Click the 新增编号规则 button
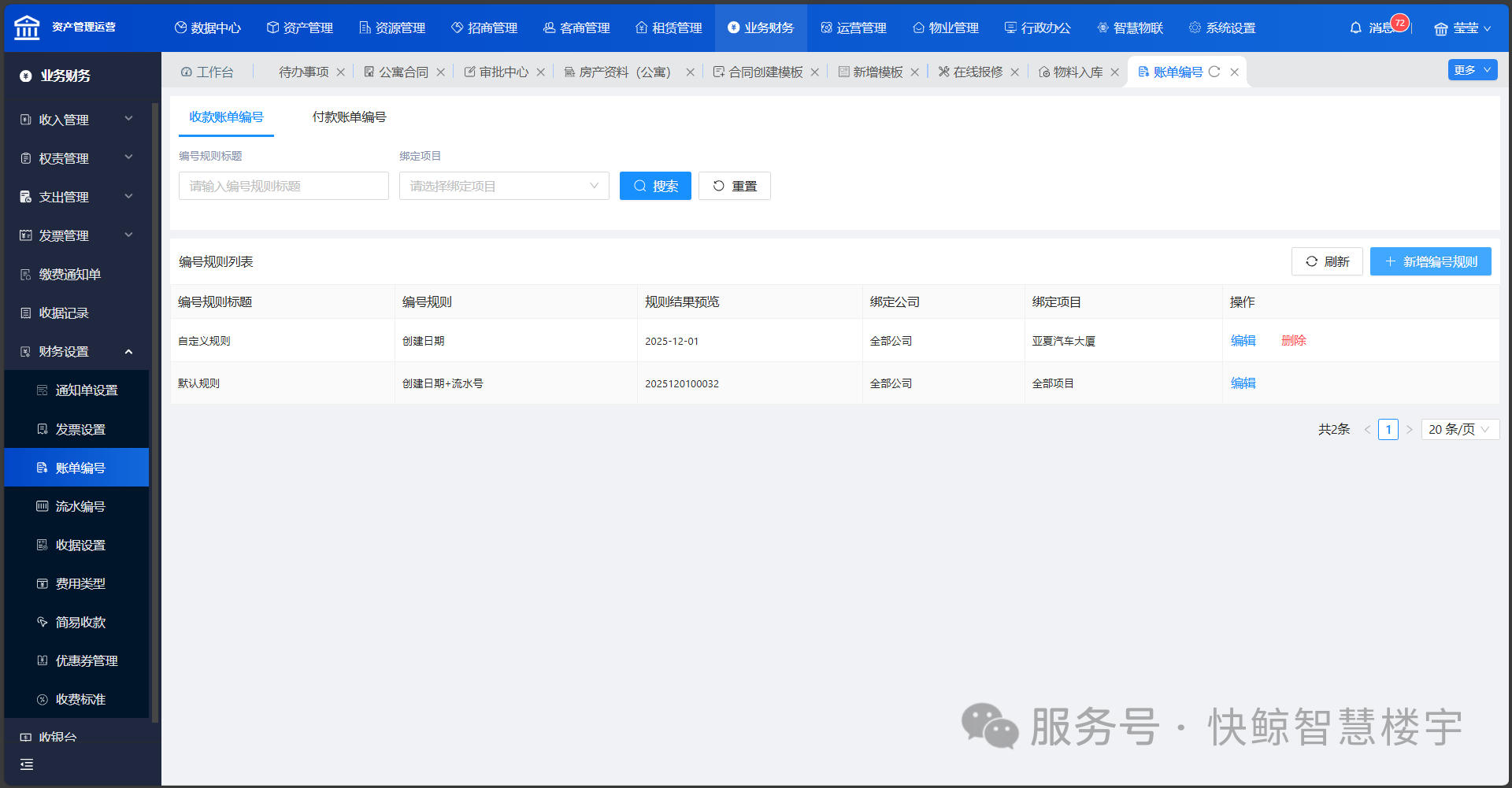The width and height of the screenshot is (1512, 788). [x=1430, y=261]
